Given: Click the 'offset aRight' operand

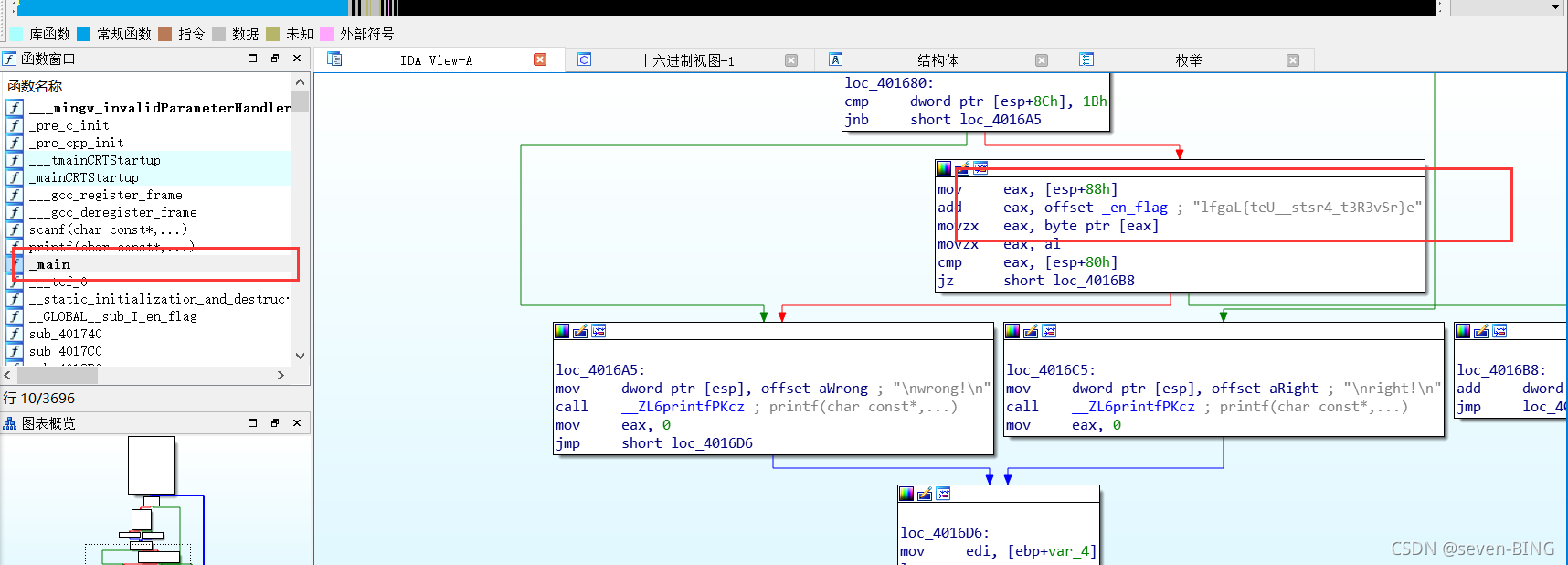Looking at the screenshot, I should point(1265,389).
